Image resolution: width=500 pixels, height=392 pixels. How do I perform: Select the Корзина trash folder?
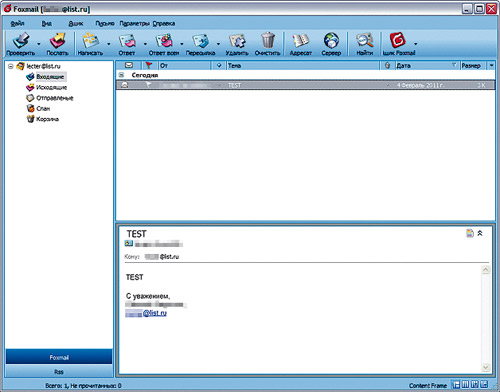point(47,119)
